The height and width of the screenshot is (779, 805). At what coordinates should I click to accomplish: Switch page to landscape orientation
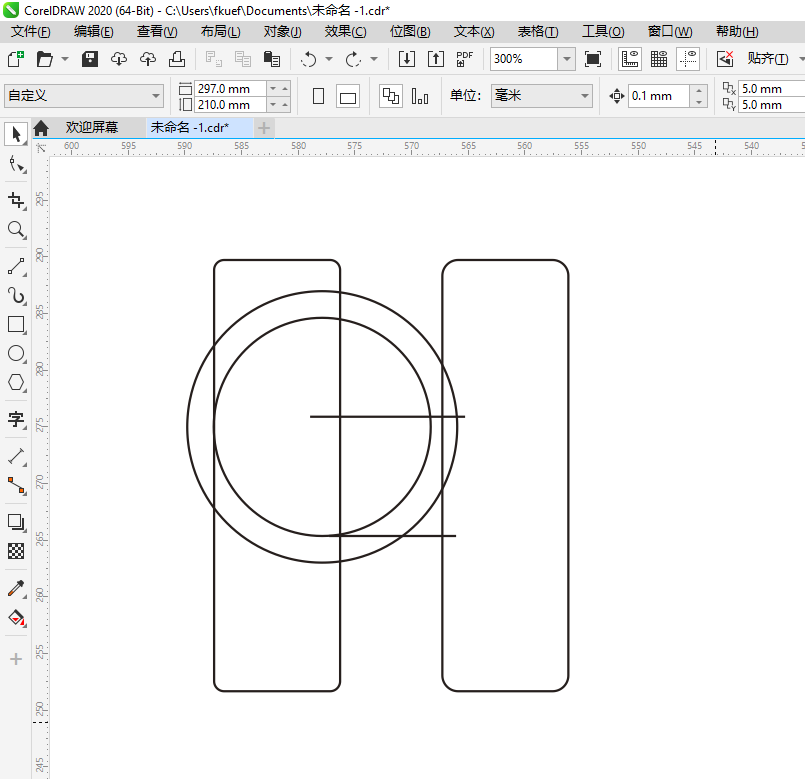click(x=348, y=96)
